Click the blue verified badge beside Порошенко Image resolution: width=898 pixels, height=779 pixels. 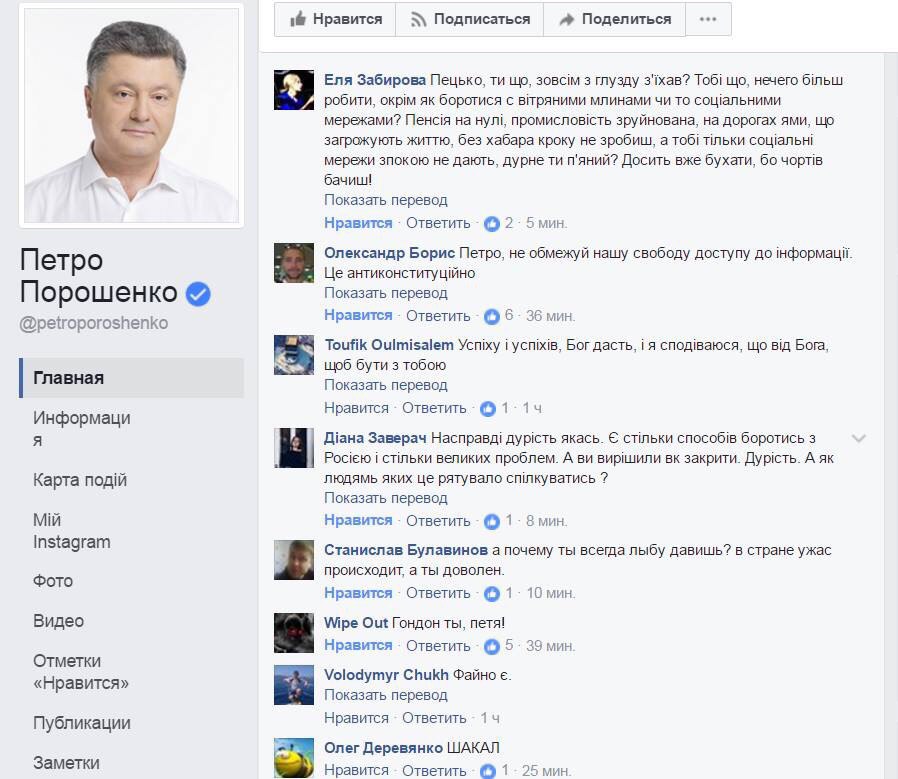[198, 294]
